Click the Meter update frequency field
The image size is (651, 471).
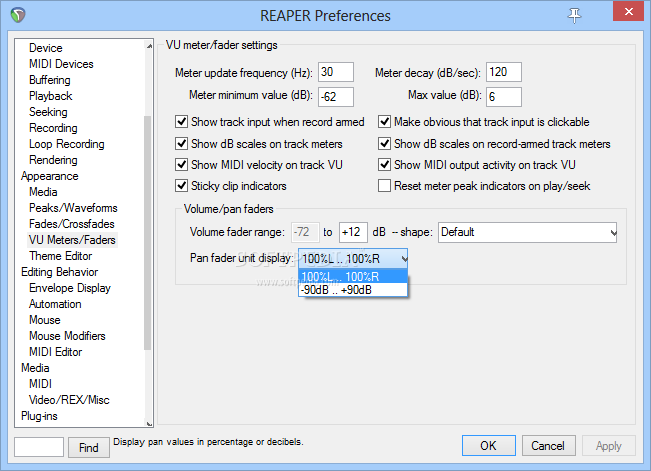[336, 72]
